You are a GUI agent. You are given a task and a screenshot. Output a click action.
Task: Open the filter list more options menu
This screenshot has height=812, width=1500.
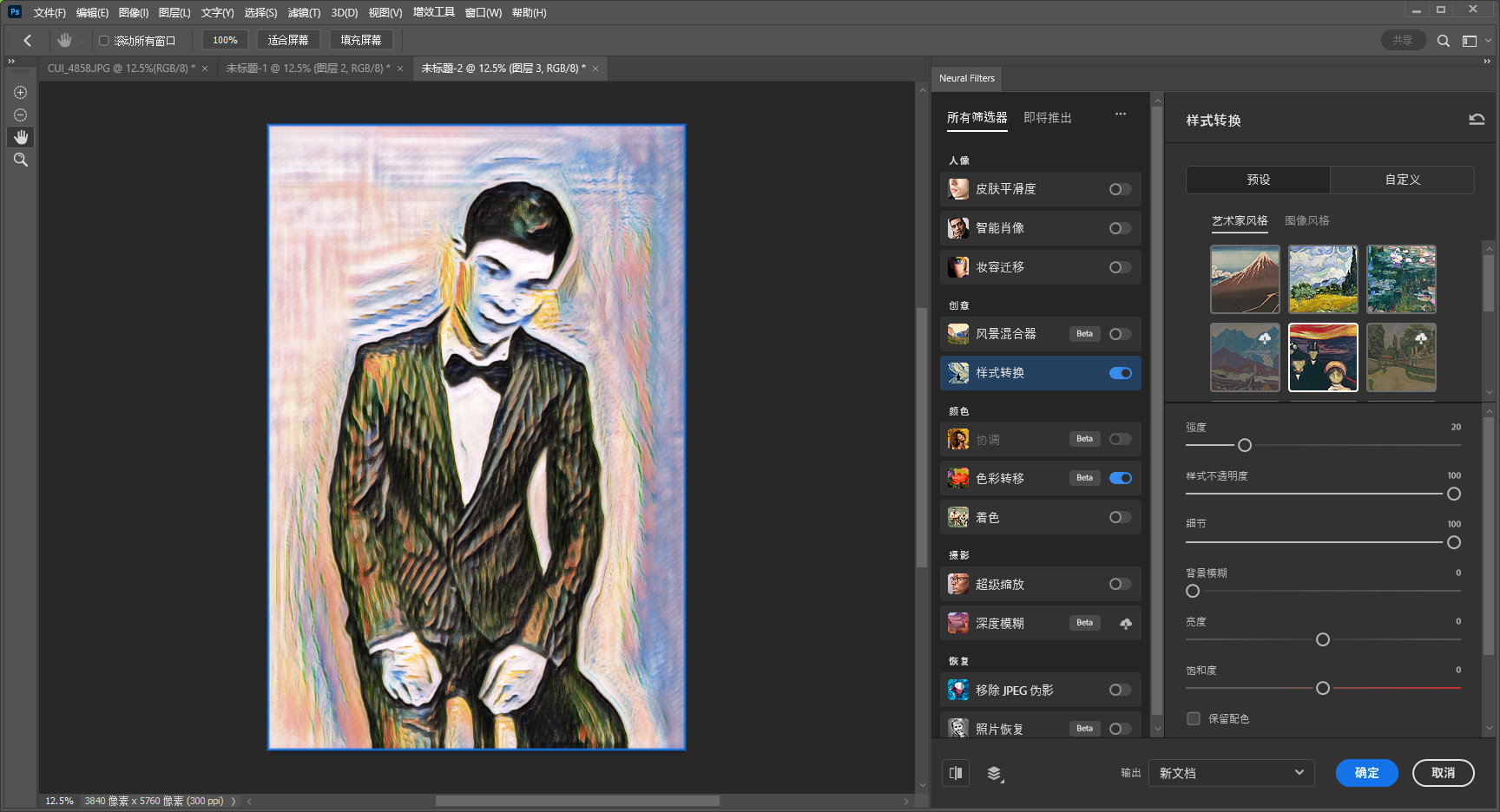(x=1120, y=115)
